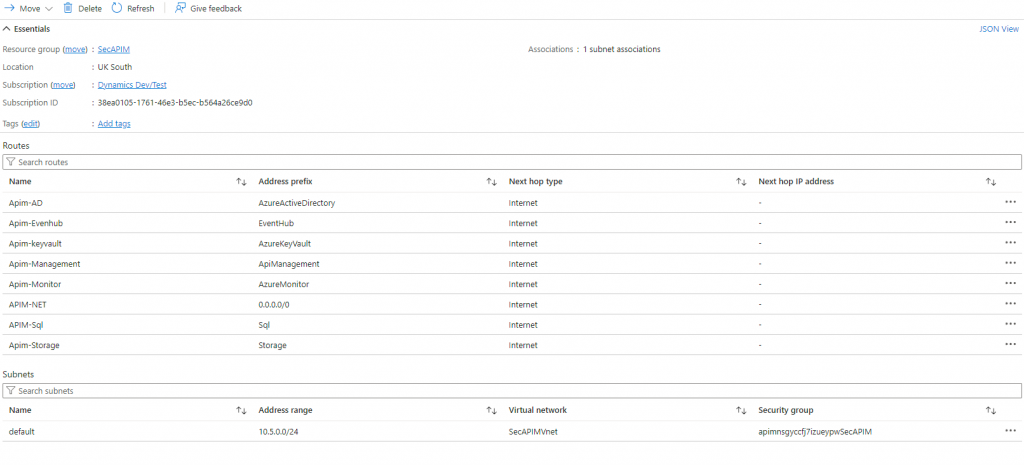Click the Give feedback icon

(x=180, y=8)
